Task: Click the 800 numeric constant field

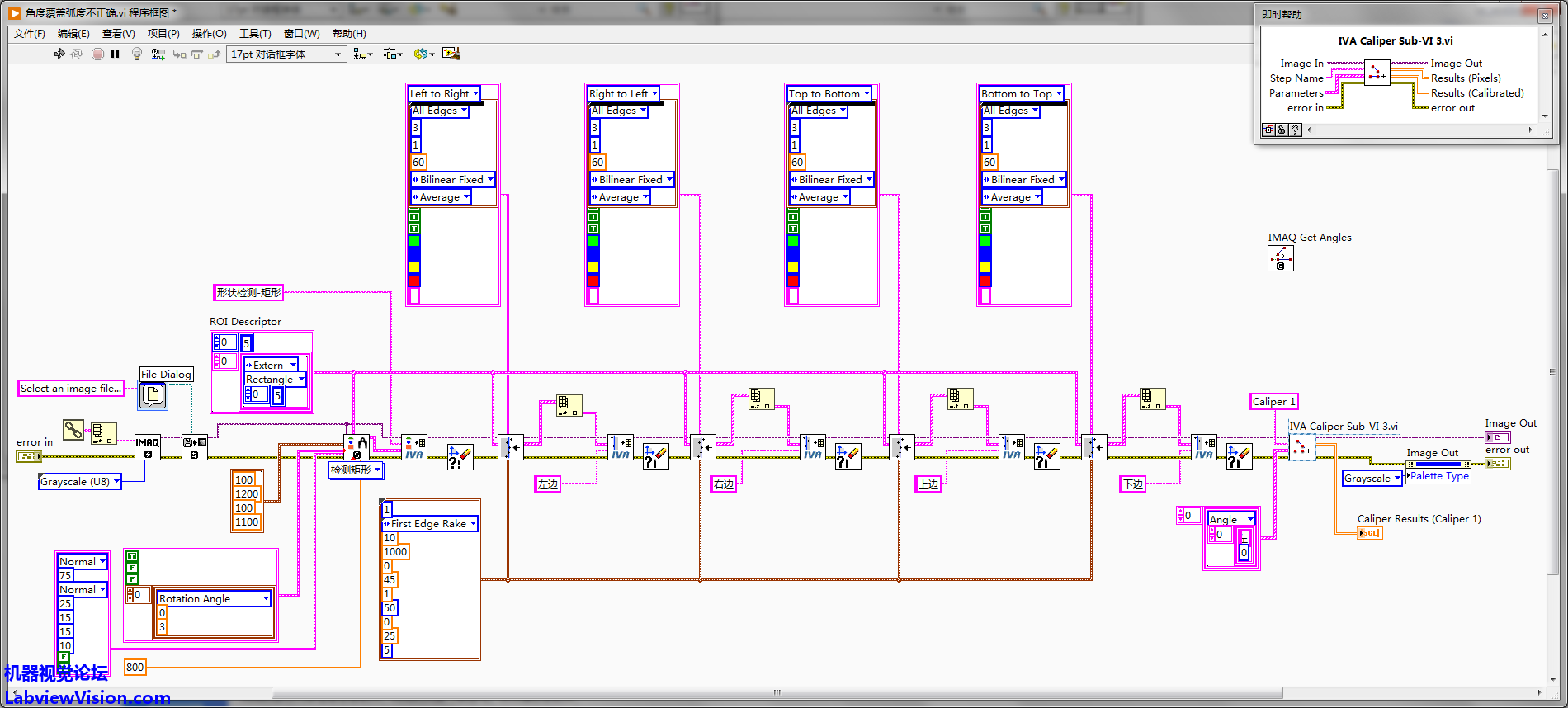Action: tap(135, 667)
